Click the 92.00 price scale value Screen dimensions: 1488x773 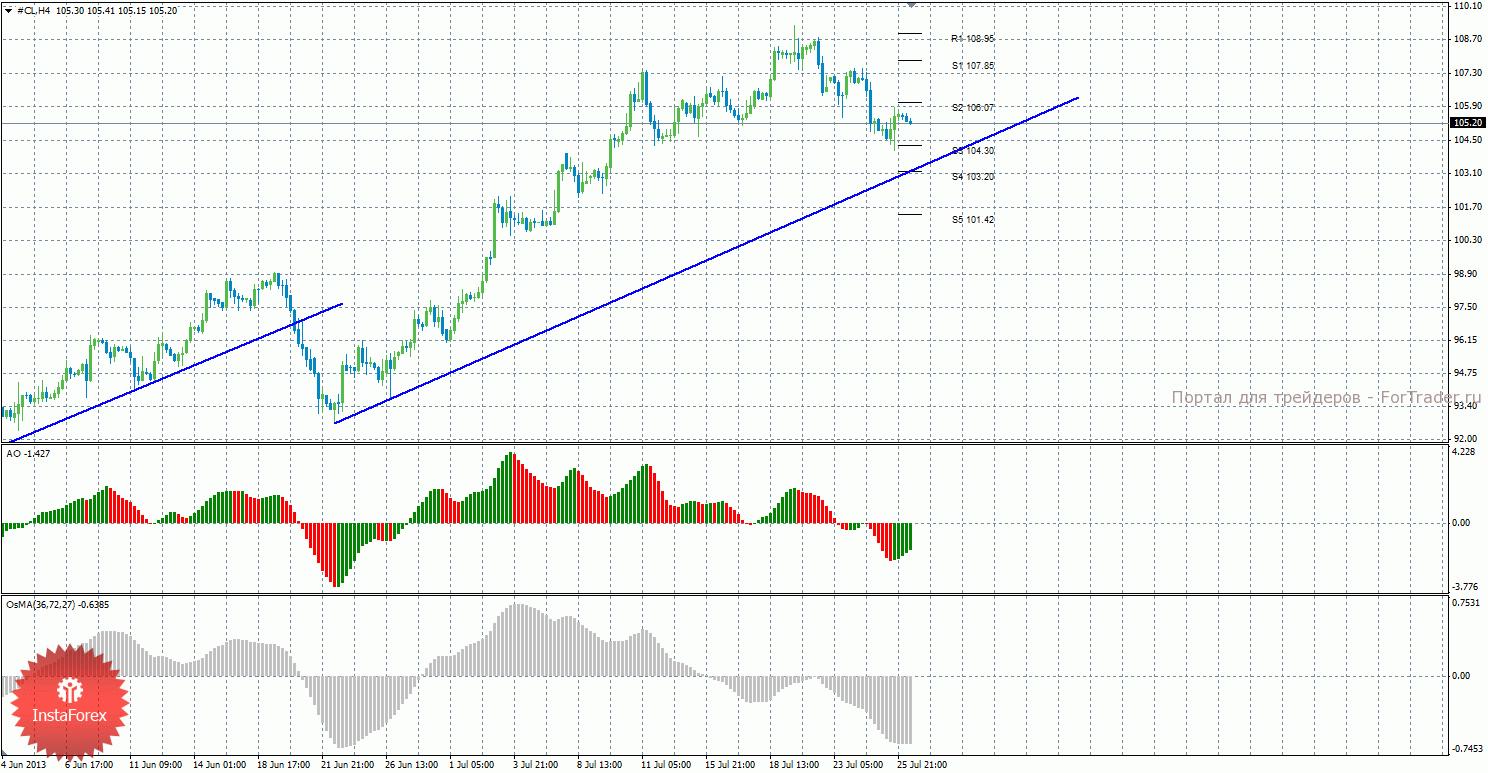pyautogui.click(x=1466, y=439)
